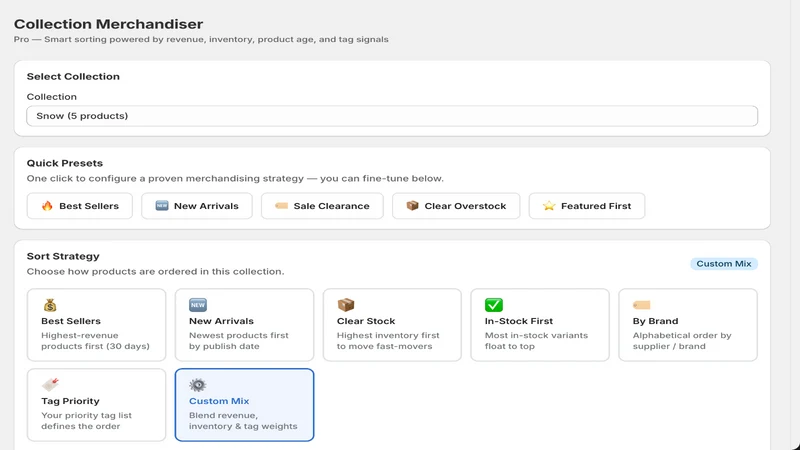Apply the Sale Clearance quick preset
The width and height of the screenshot is (800, 450).
(322, 206)
